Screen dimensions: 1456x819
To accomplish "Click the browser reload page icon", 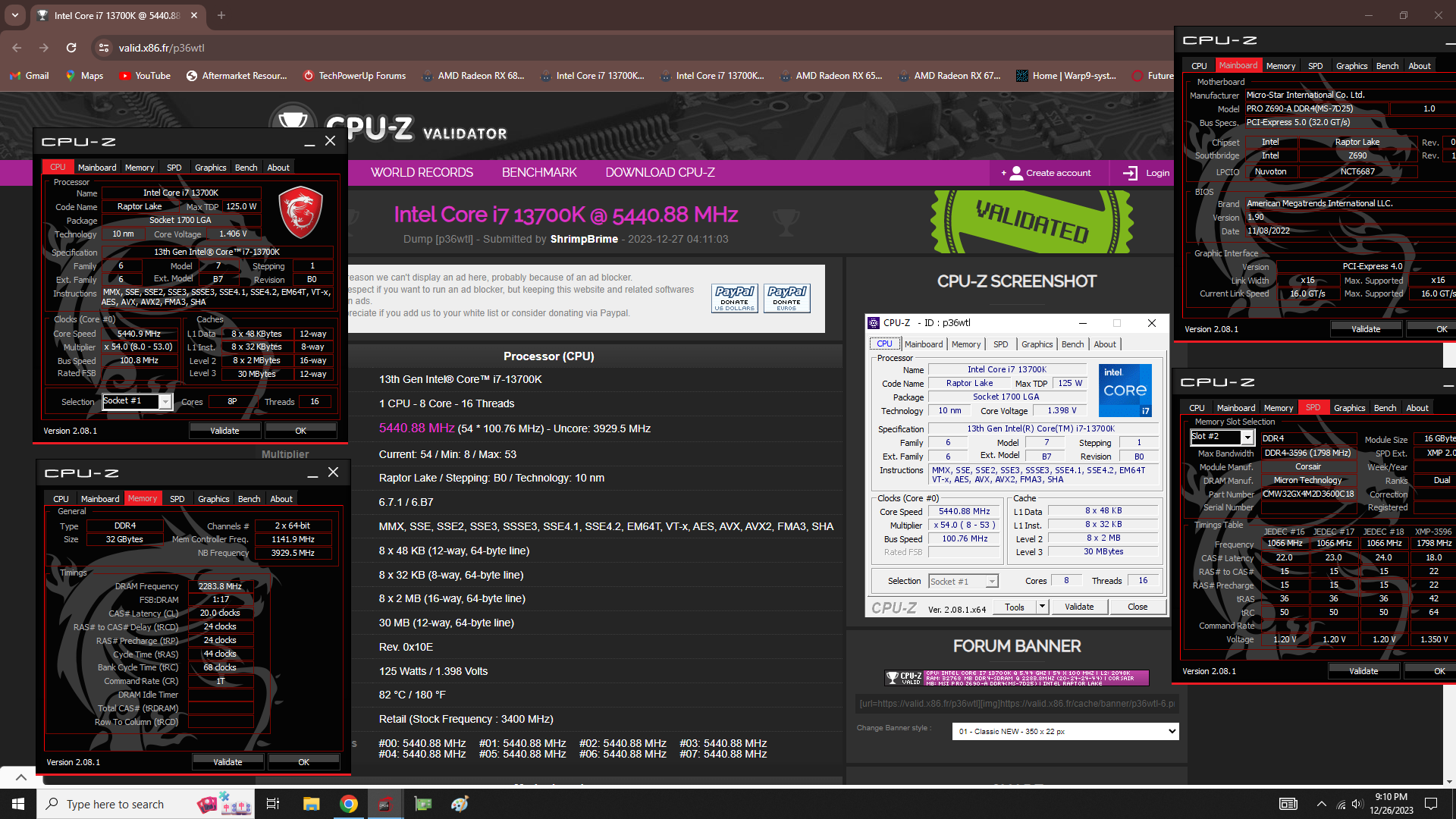I will pyautogui.click(x=71, y=48).
